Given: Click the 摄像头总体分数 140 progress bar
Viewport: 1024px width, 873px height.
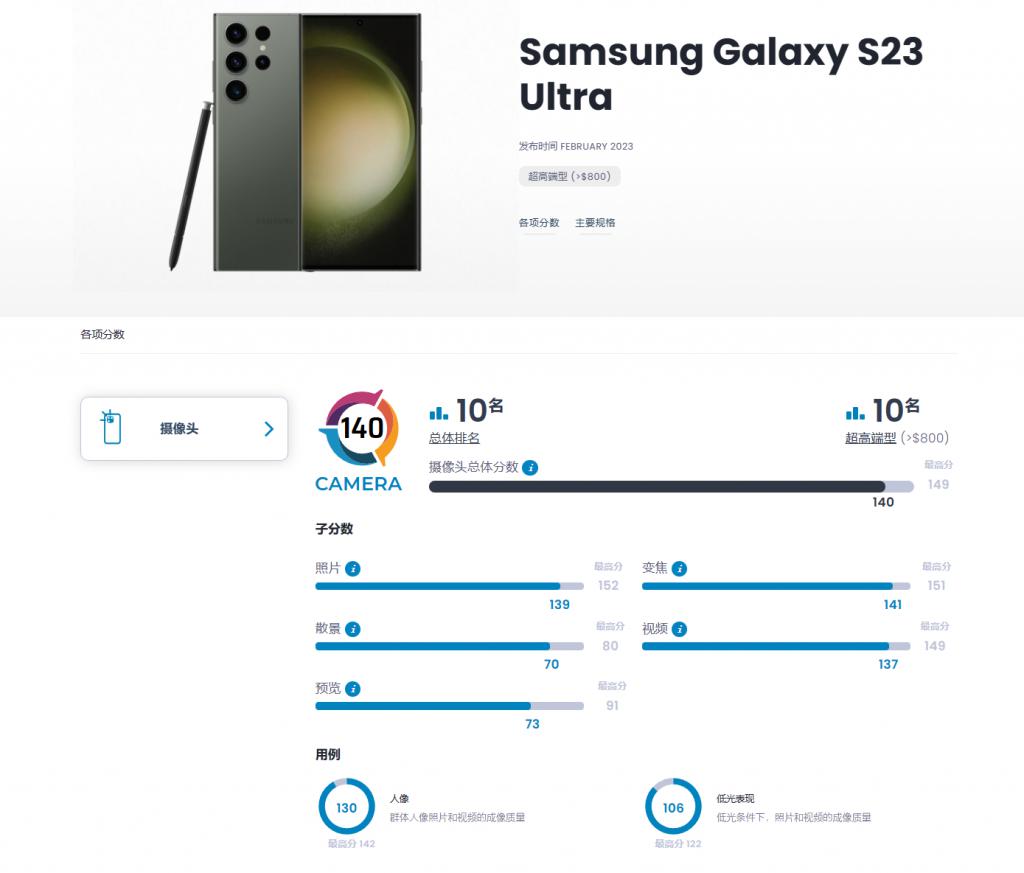Looking at the screenshot, I should (x=671, y=486).
